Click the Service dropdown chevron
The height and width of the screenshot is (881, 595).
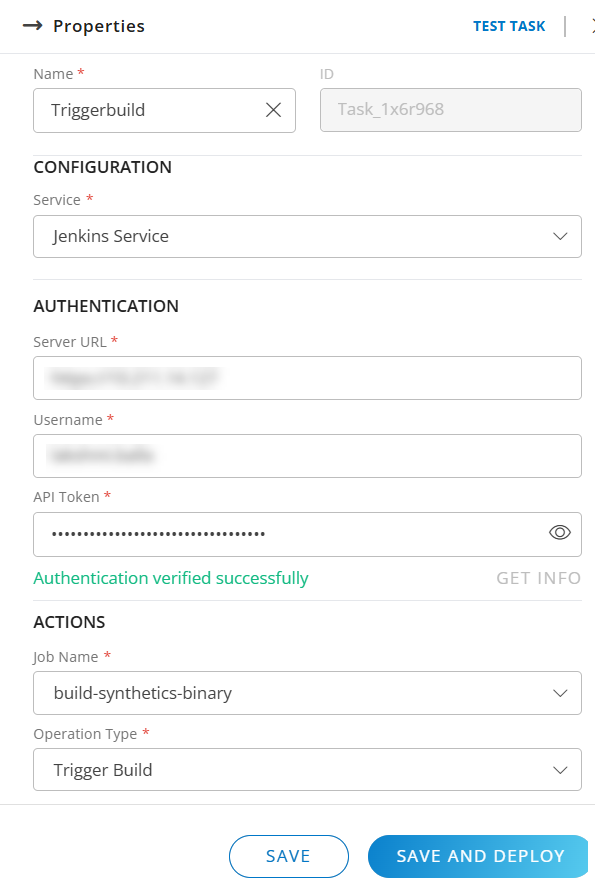(562, 236)
